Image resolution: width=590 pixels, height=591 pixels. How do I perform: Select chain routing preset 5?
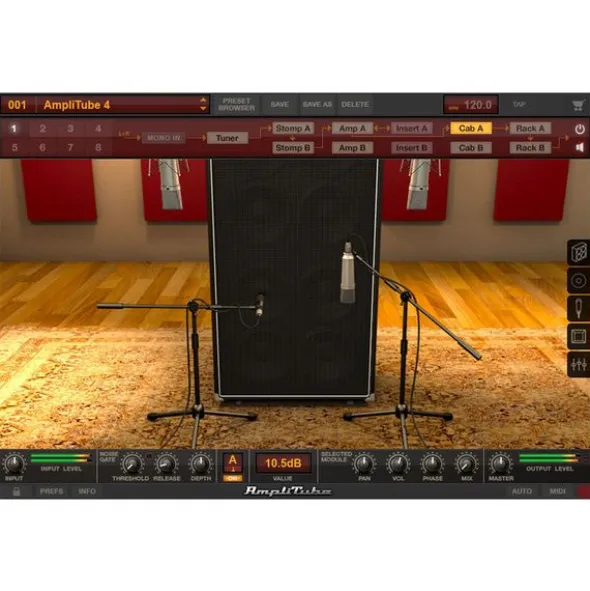[14, 147]
